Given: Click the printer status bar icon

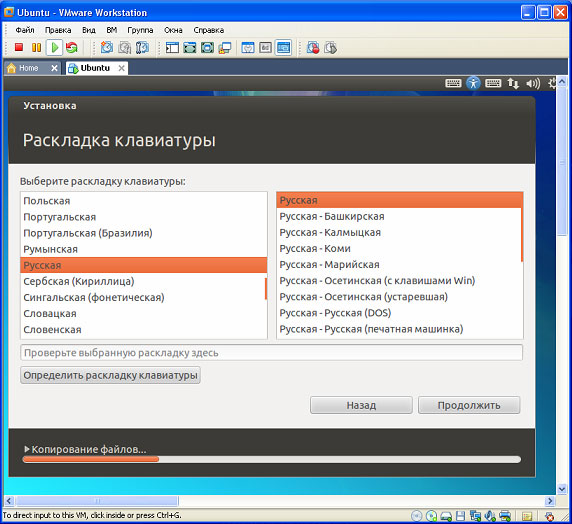Looking at the screenshot, I should point(505,516).
